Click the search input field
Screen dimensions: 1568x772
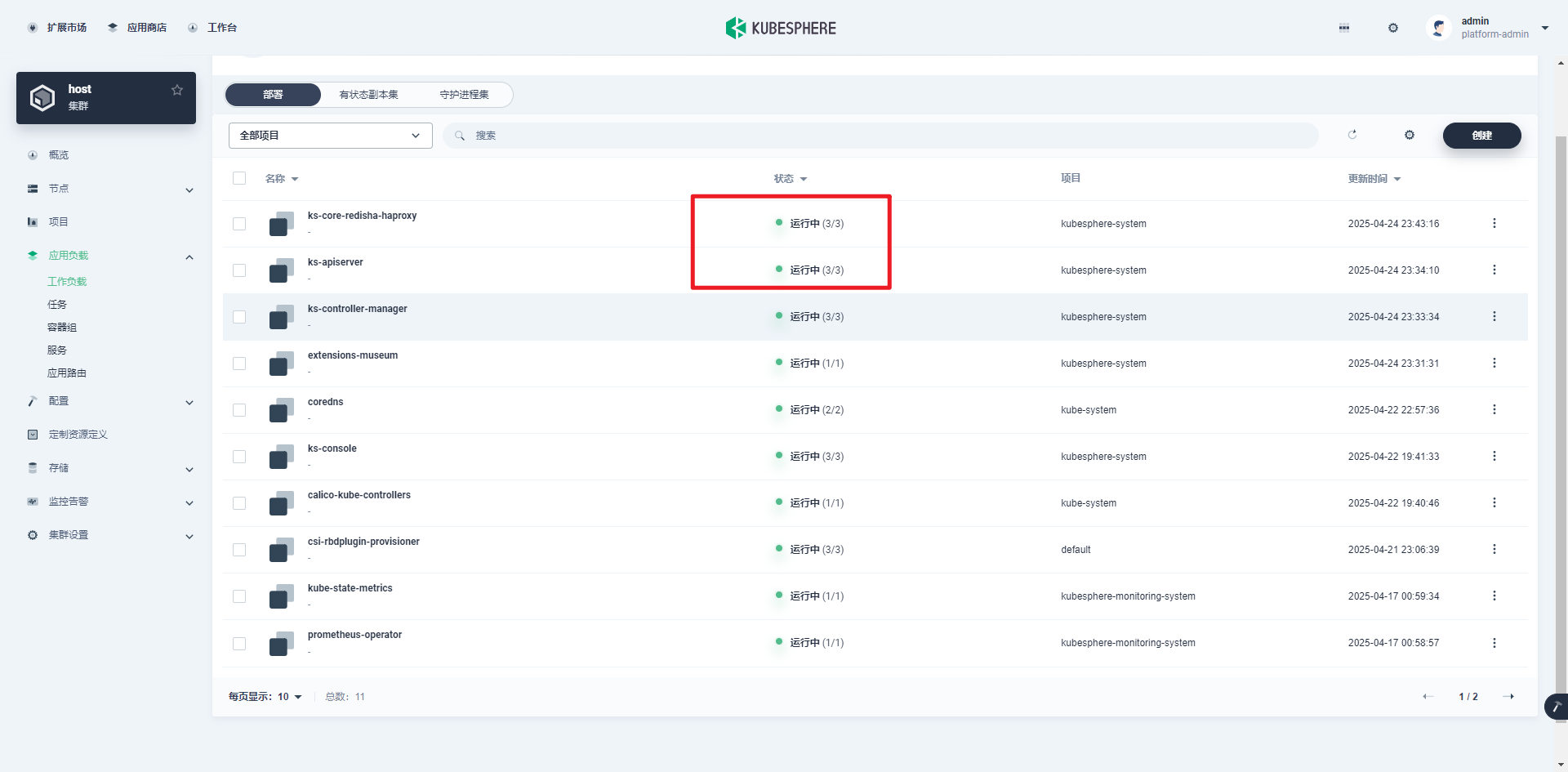coord(880,136)
